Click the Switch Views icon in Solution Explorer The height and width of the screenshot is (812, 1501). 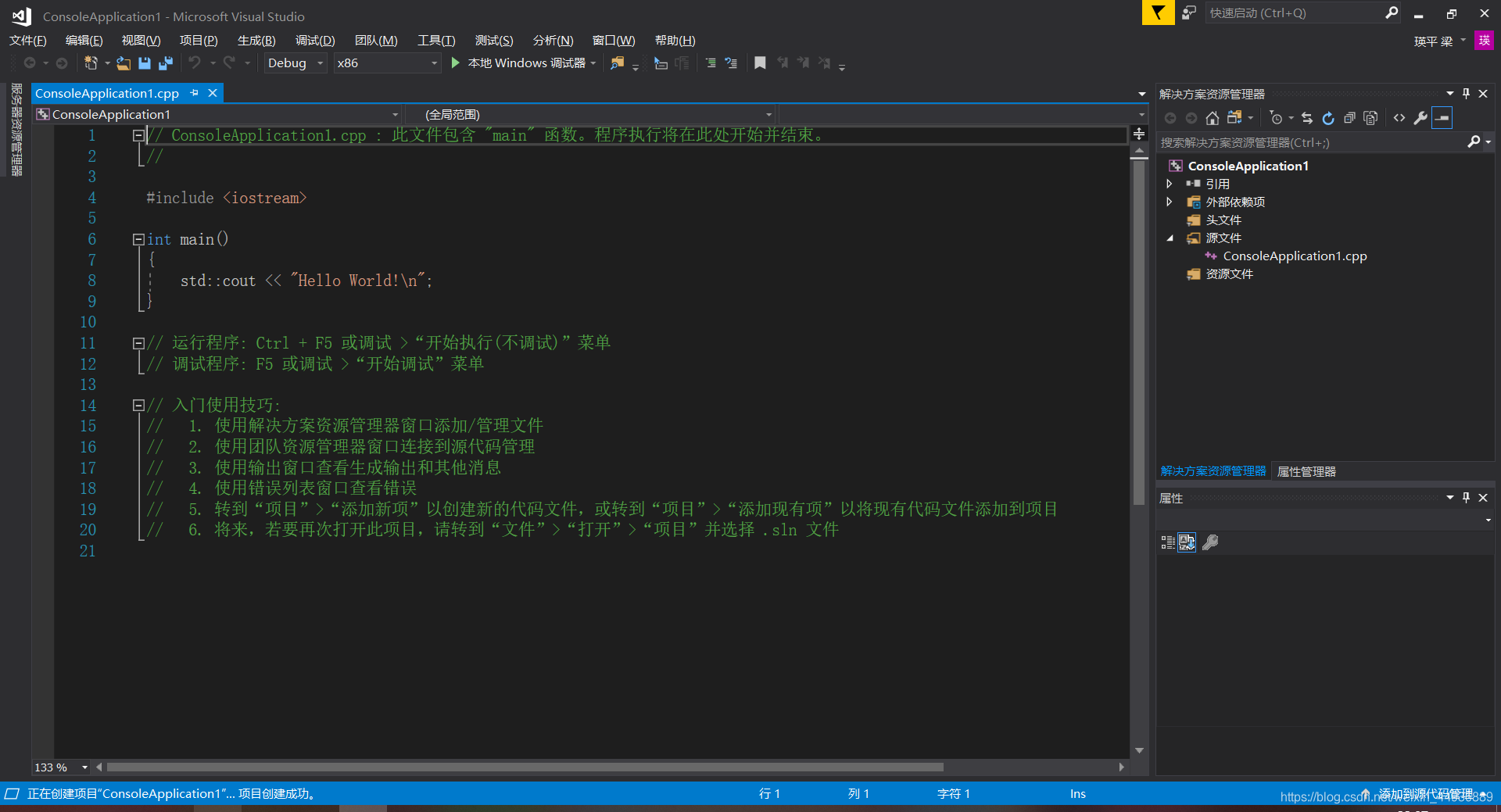point(1235,118)
